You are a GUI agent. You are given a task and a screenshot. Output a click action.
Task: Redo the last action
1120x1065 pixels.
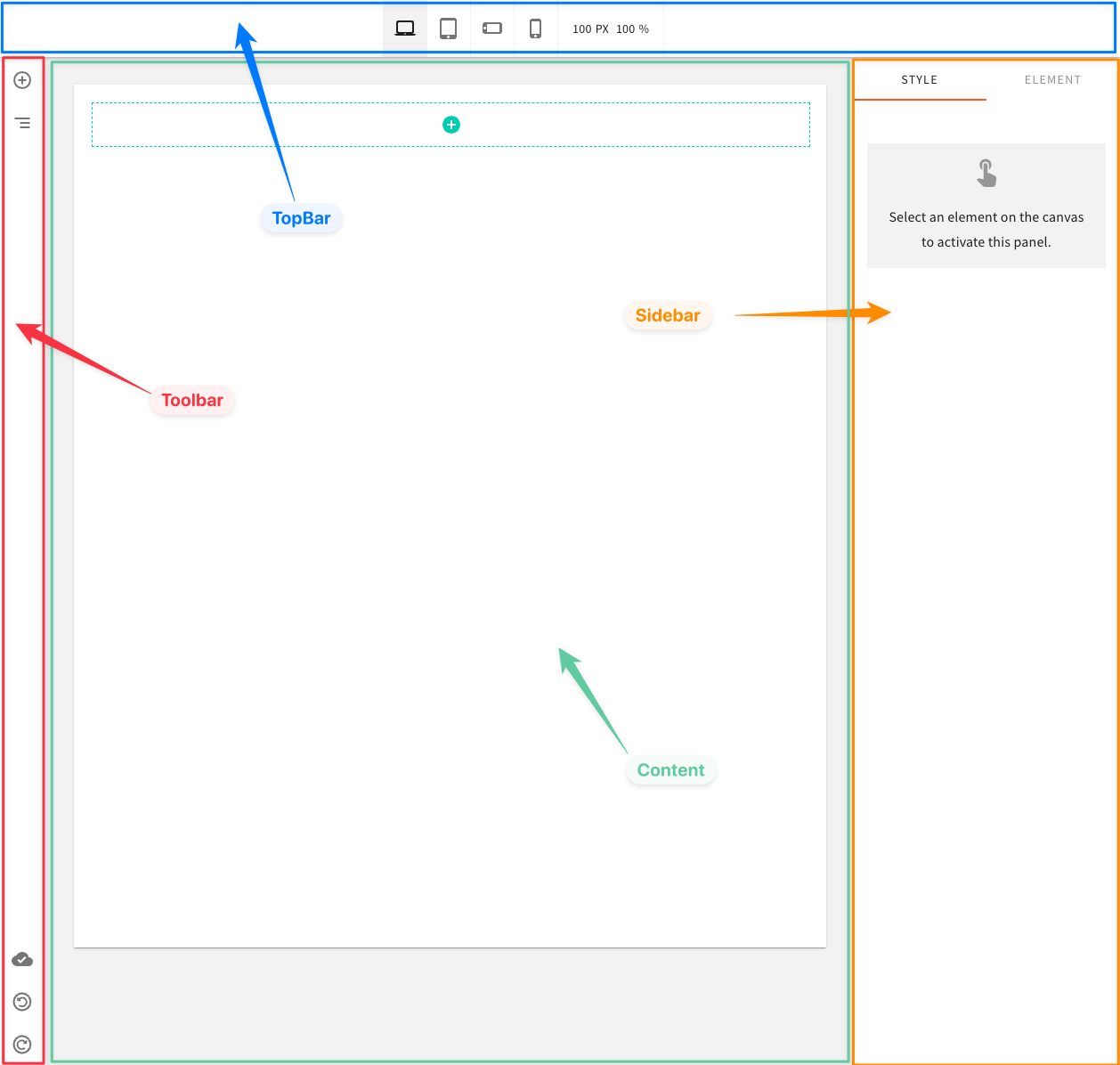click(22, 1044)
